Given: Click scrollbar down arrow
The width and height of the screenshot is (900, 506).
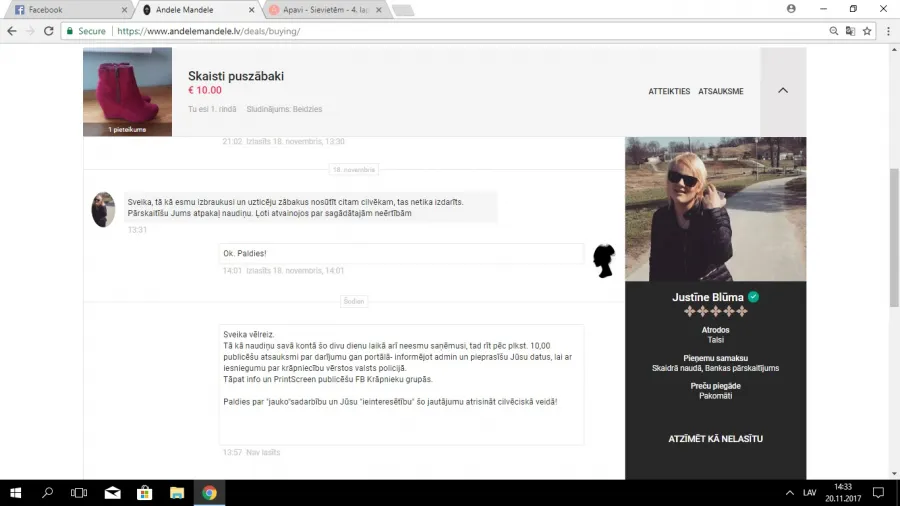Looking at the screenshot, I should pyautogui.click(x=894, y=474).
